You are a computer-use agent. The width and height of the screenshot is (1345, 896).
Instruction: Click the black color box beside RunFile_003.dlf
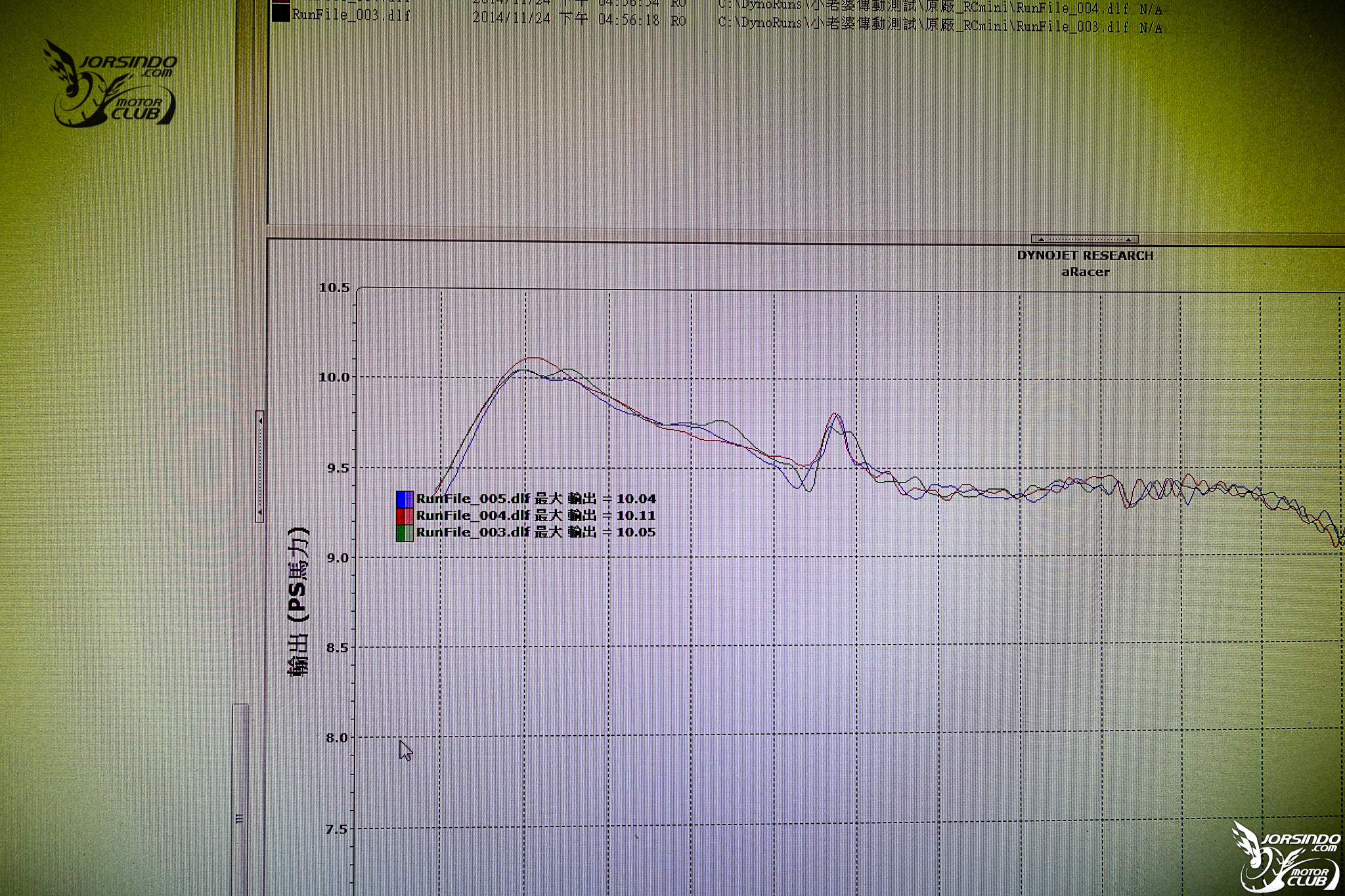(x=281, y=13)
